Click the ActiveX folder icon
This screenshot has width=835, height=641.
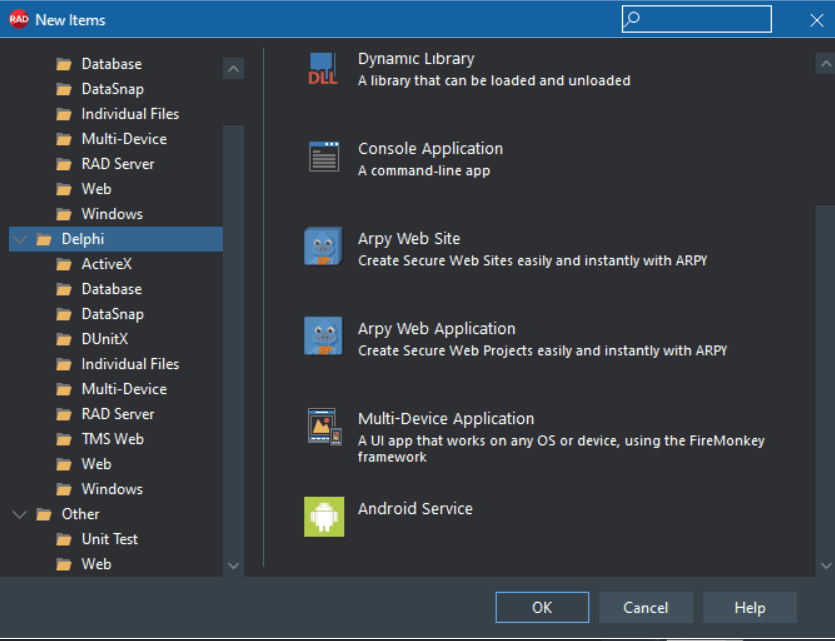64,265
